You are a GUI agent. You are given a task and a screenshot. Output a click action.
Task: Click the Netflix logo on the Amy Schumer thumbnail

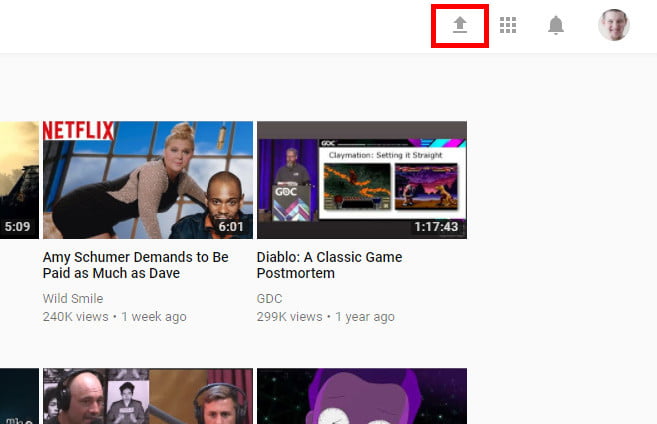[79, 131]
